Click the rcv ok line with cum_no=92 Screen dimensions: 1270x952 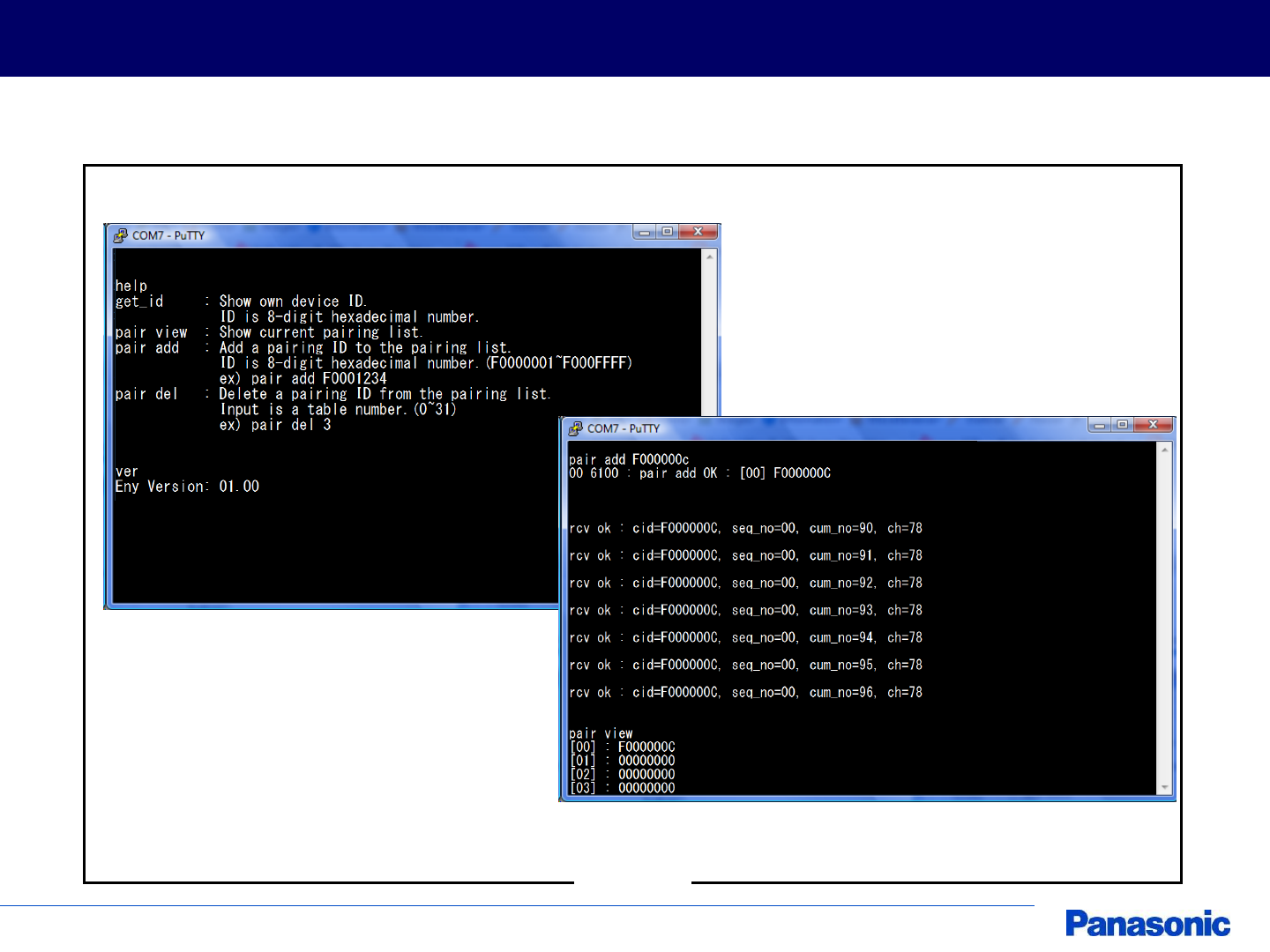(x=745, y=583)
